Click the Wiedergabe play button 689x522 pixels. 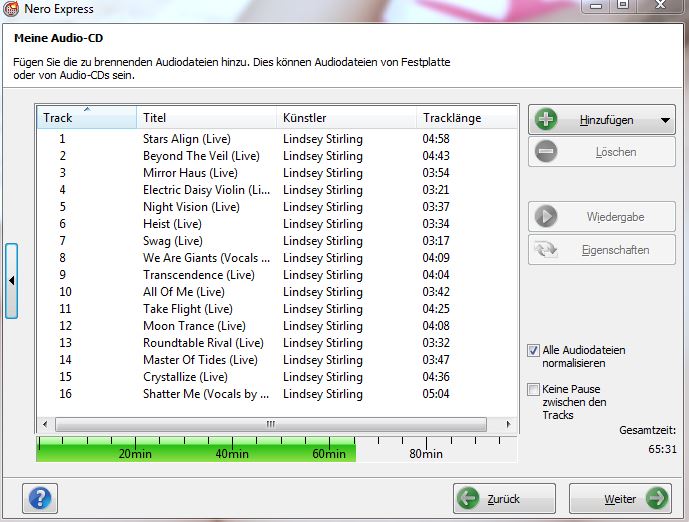coord(602,217)
